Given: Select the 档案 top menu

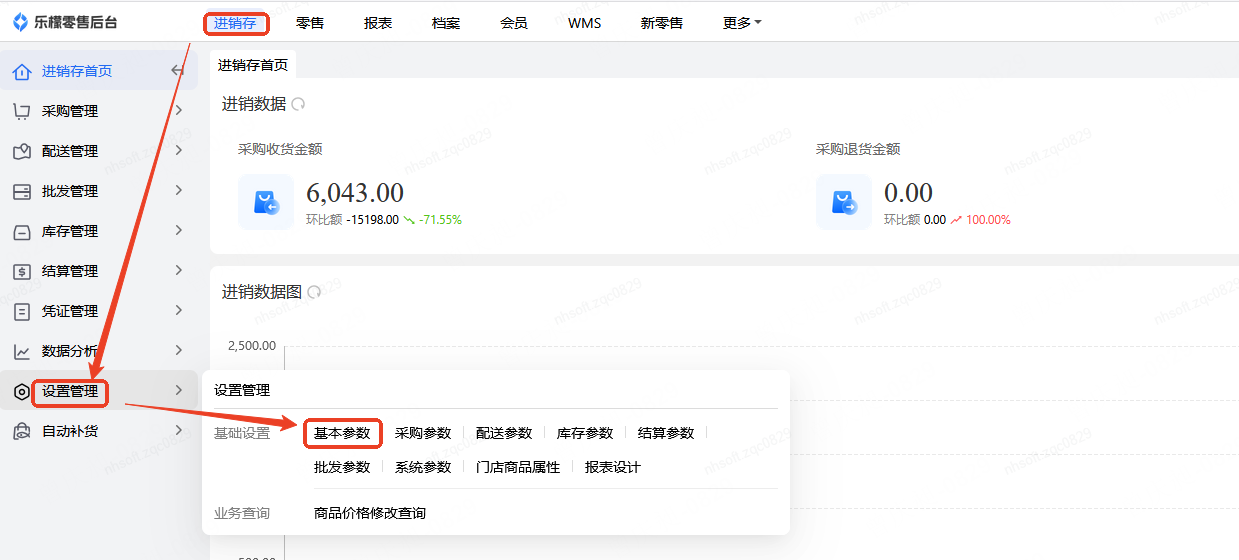Looking at the screenshot, I should [x=446, y=23].
